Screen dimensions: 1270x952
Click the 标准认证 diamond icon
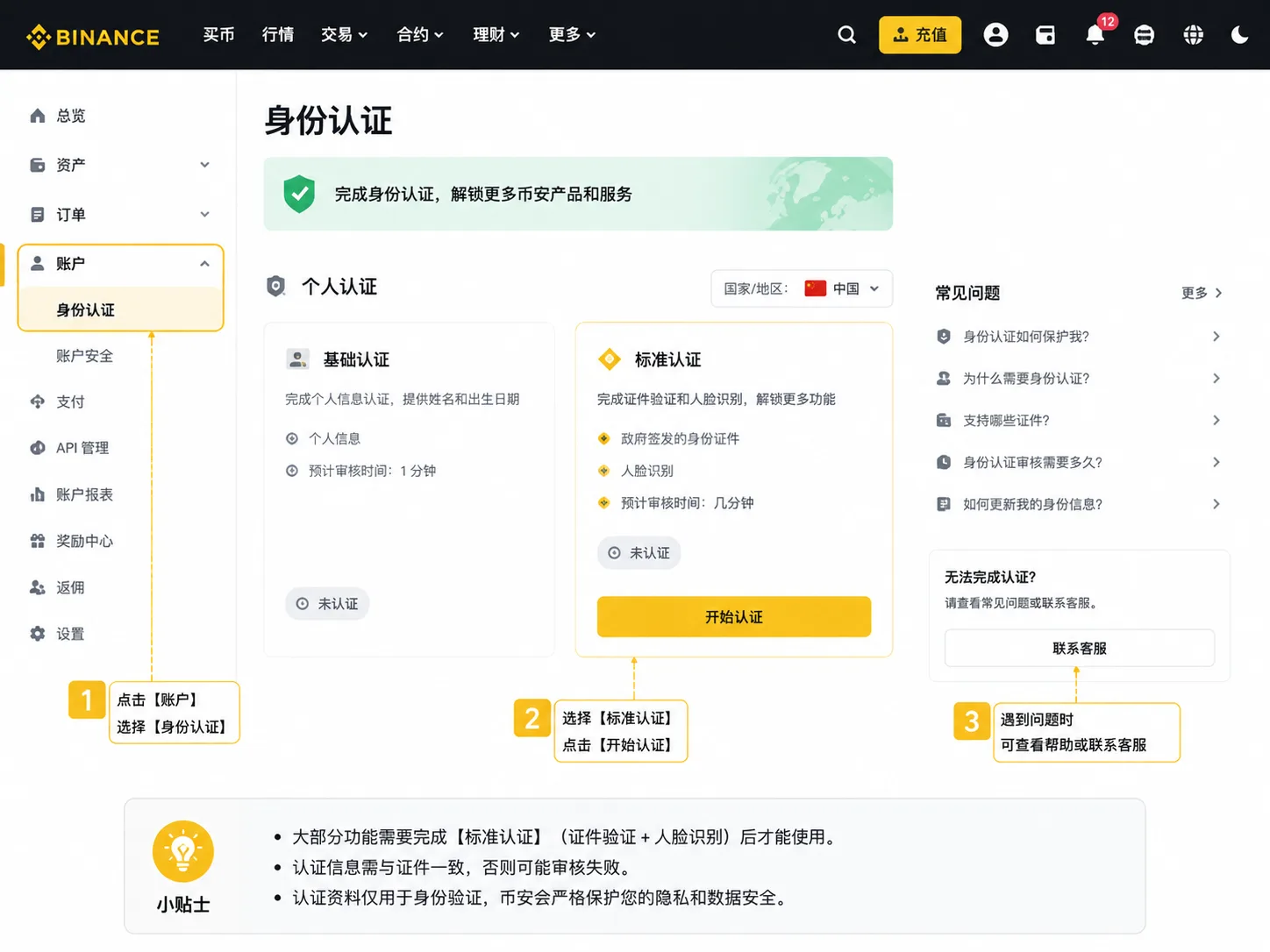tap(609, 359)
